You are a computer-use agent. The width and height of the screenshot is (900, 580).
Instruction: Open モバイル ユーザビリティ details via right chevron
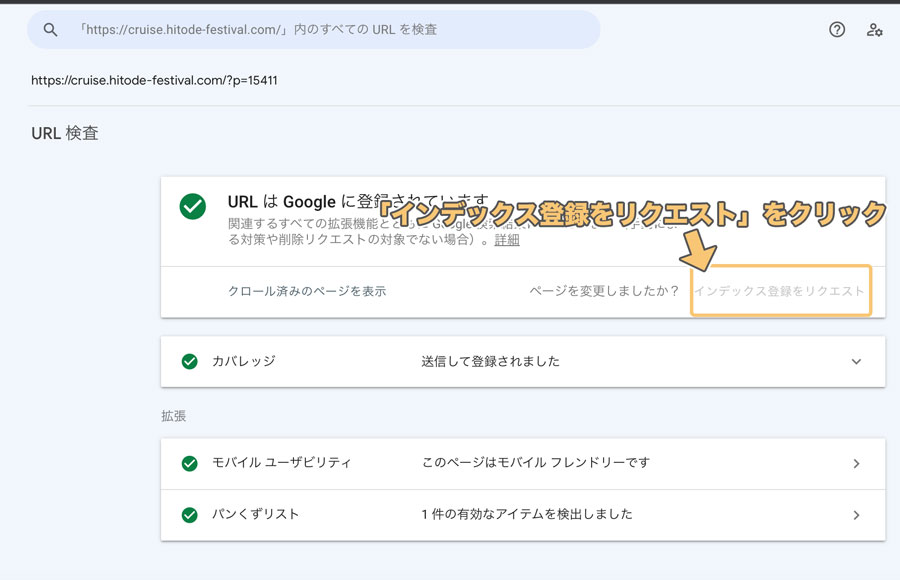(856, 464)
